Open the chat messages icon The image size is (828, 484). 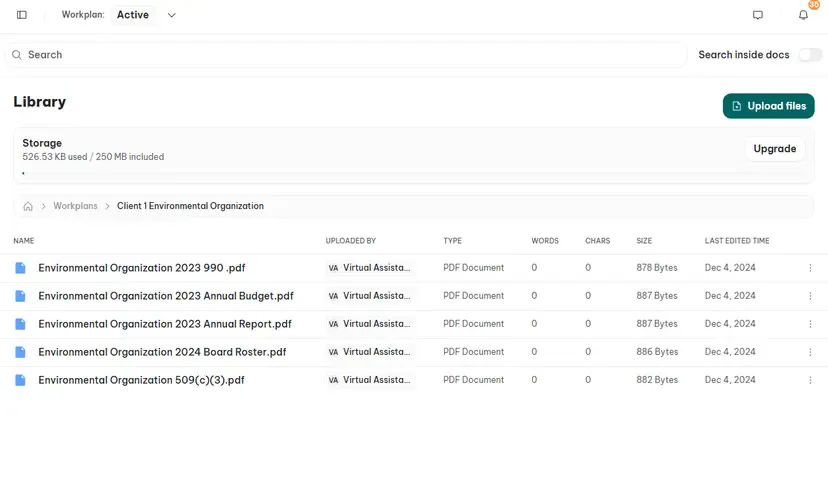pyautogui.click(x=758, y=15)
